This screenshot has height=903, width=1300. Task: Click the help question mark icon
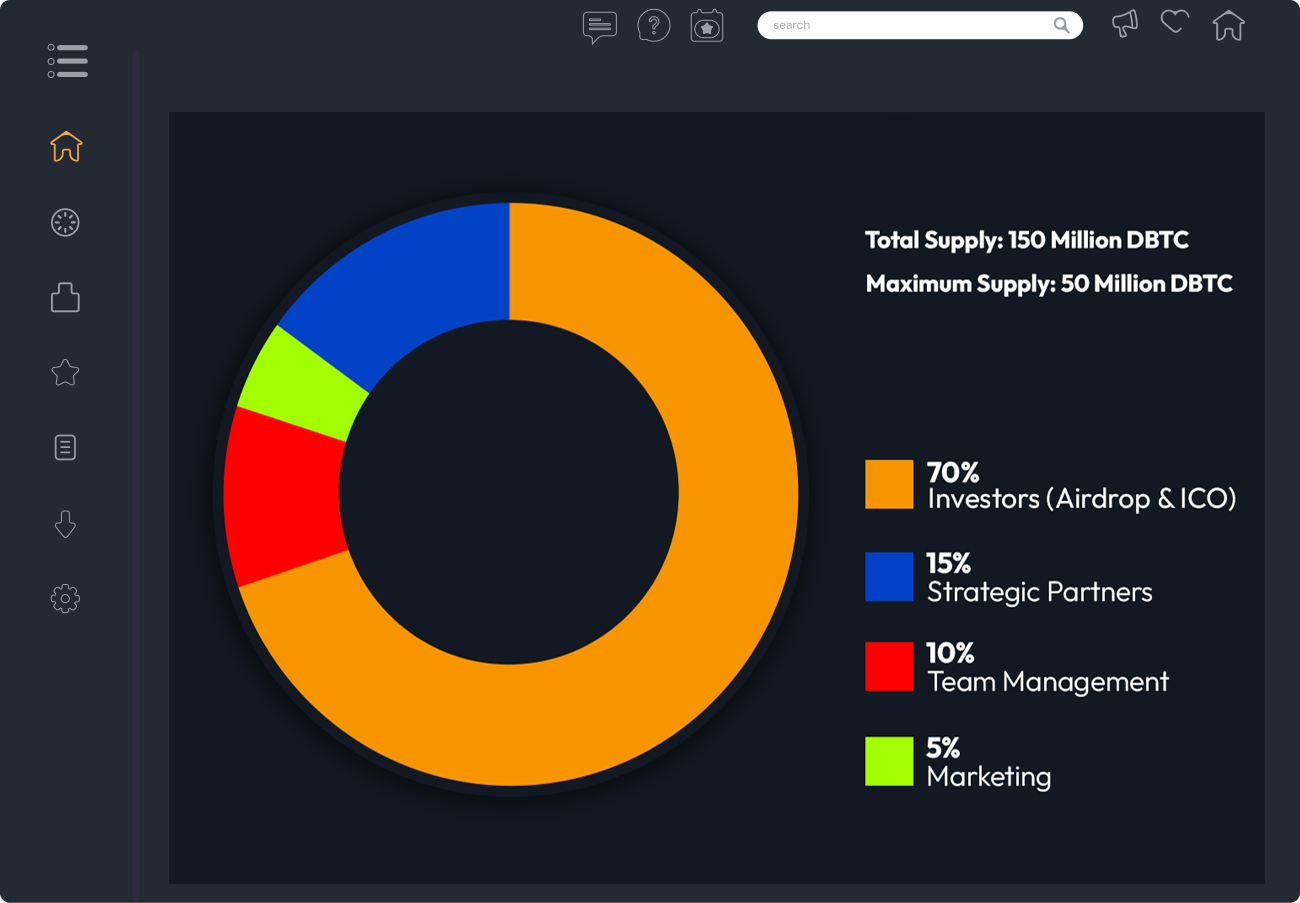(654, 25)
